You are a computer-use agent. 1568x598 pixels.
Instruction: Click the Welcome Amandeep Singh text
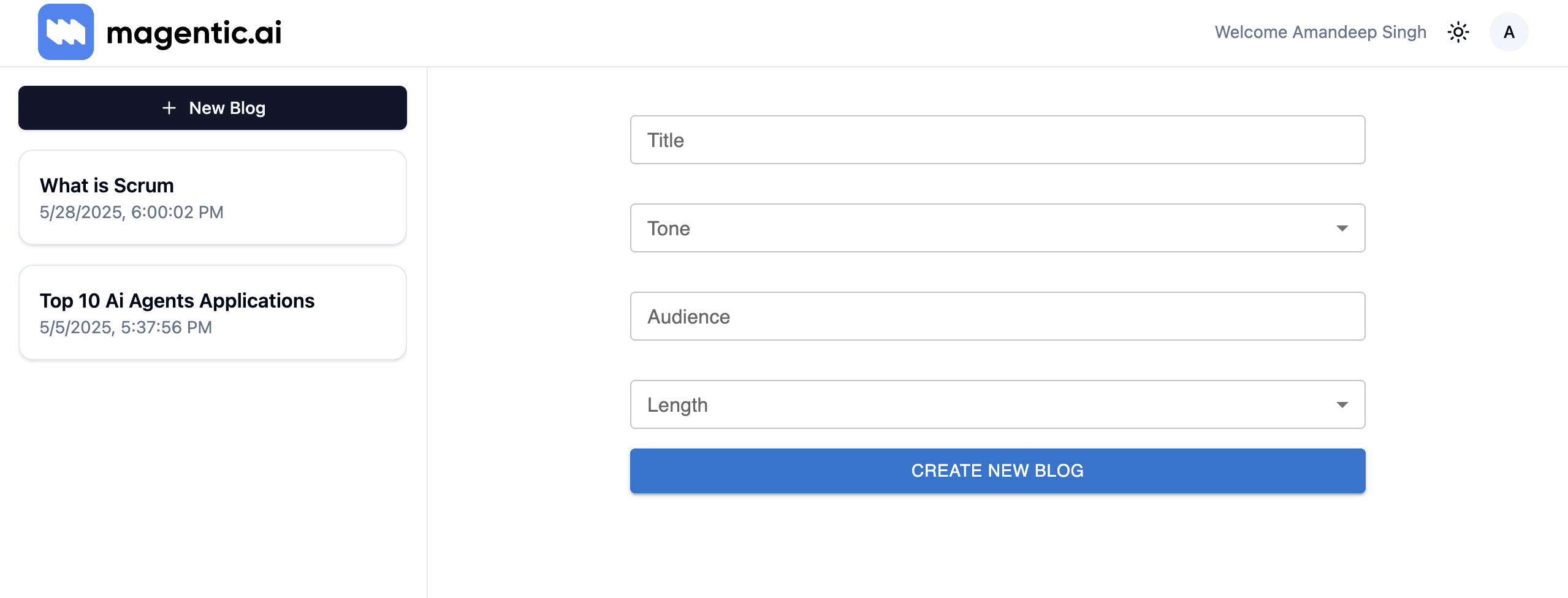pyautogui.click(x=1320, y=32)
